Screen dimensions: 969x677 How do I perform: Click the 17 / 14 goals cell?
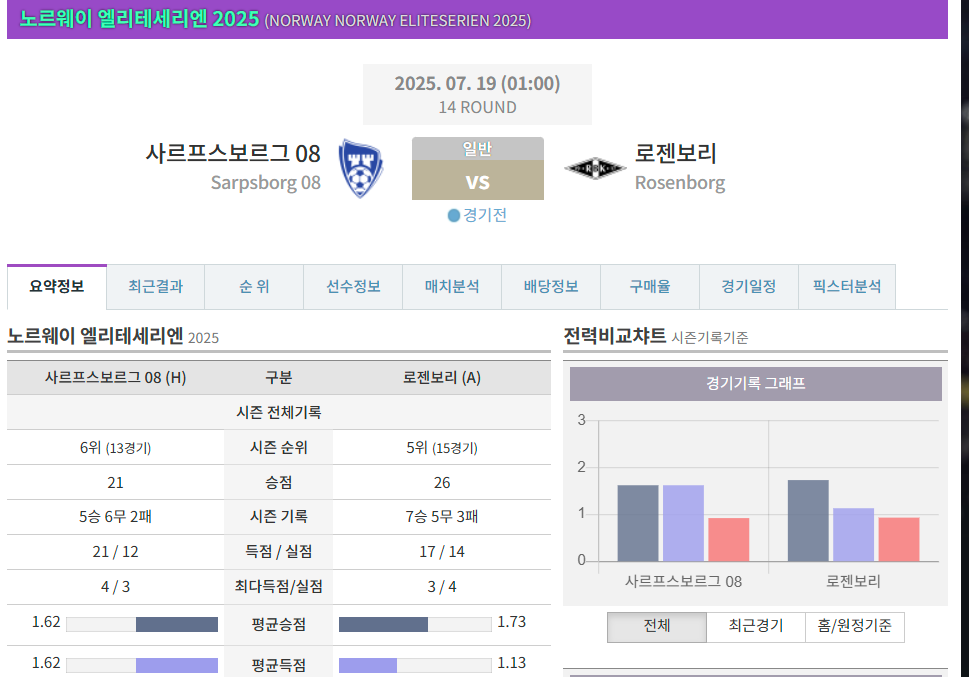coord(442,552)
